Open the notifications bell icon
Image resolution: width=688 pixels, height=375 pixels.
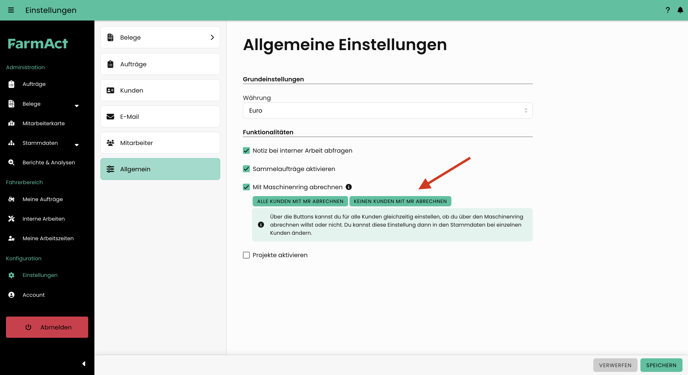pos(680,10)
